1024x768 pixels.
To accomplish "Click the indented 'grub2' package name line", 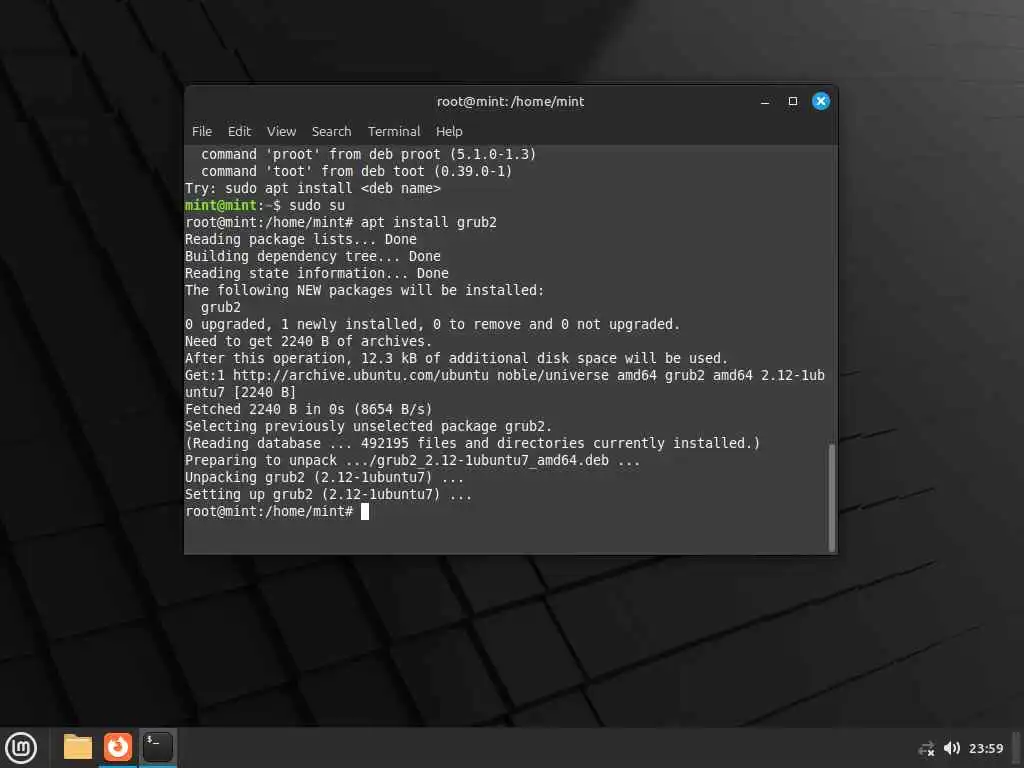I will click(x=221, y=307).
